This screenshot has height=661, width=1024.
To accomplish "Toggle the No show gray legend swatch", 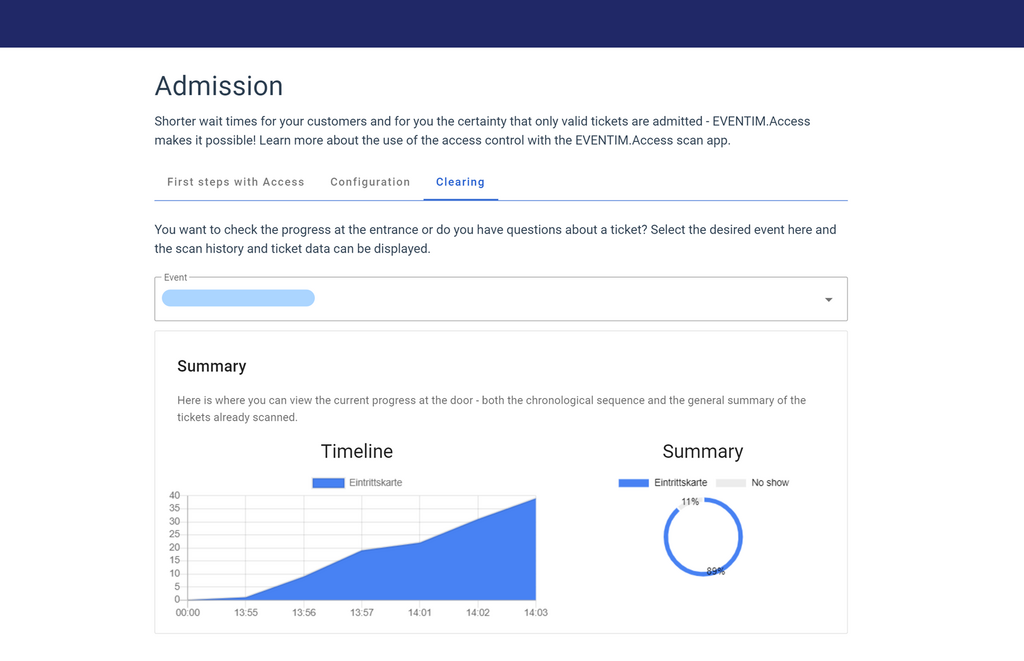I will pyautogui.click(x=730, y=483).
